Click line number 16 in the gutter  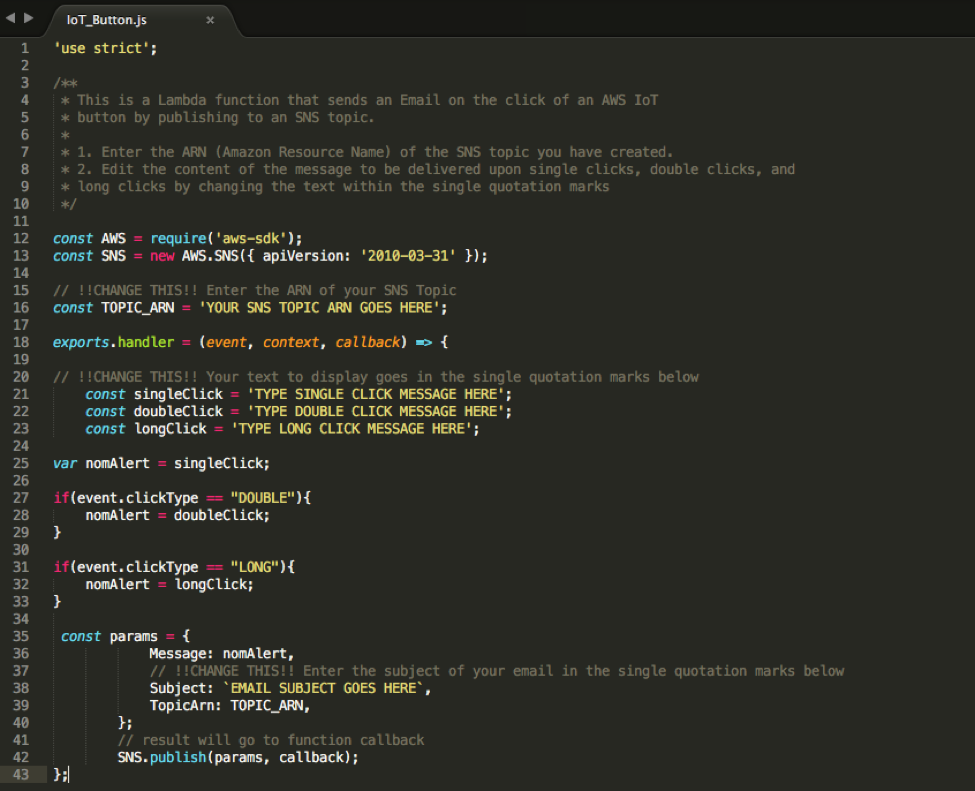tap(22, 307)
